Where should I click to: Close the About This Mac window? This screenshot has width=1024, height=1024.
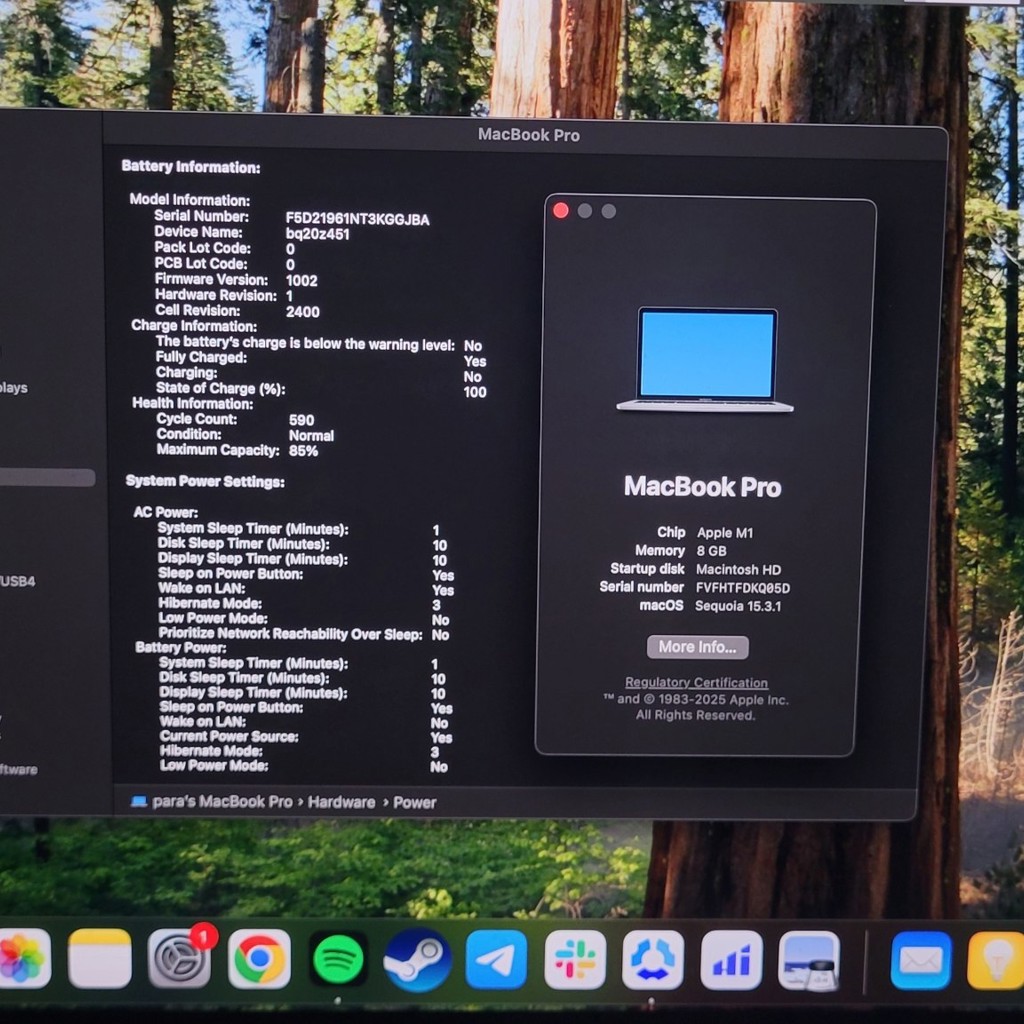560,210
